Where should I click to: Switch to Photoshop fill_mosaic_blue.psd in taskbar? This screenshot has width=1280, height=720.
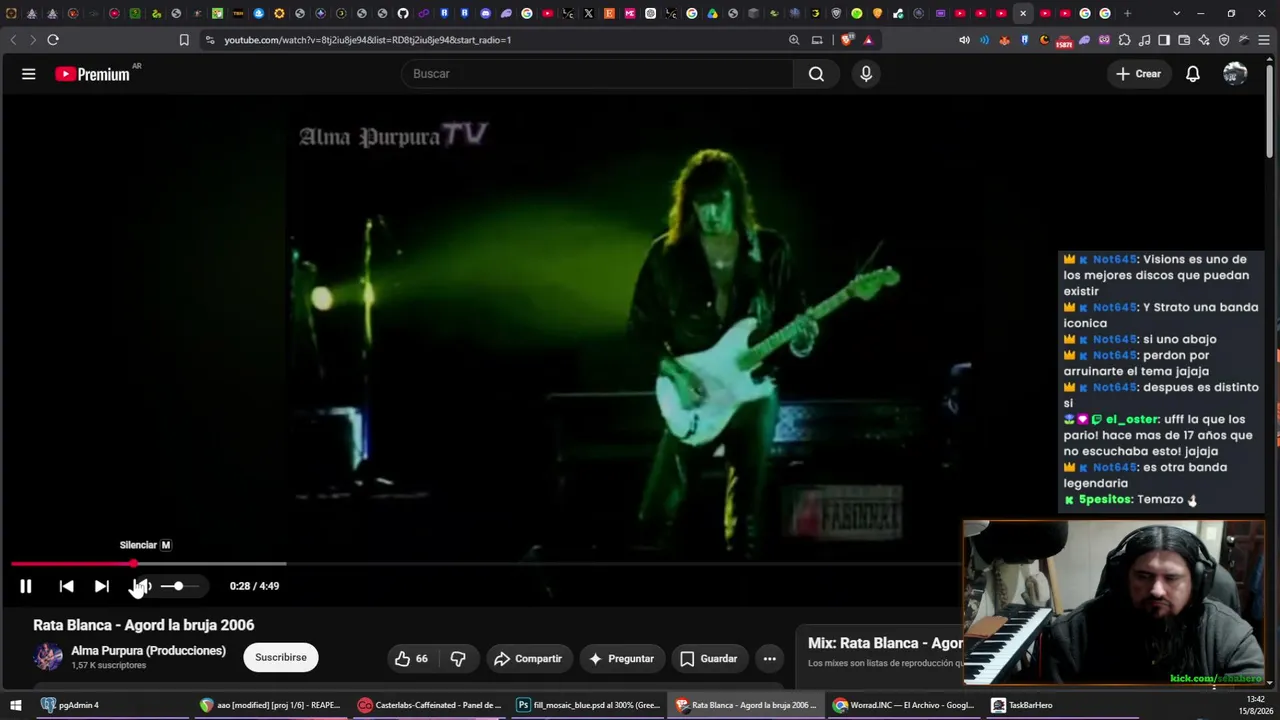tap(588, 705)
